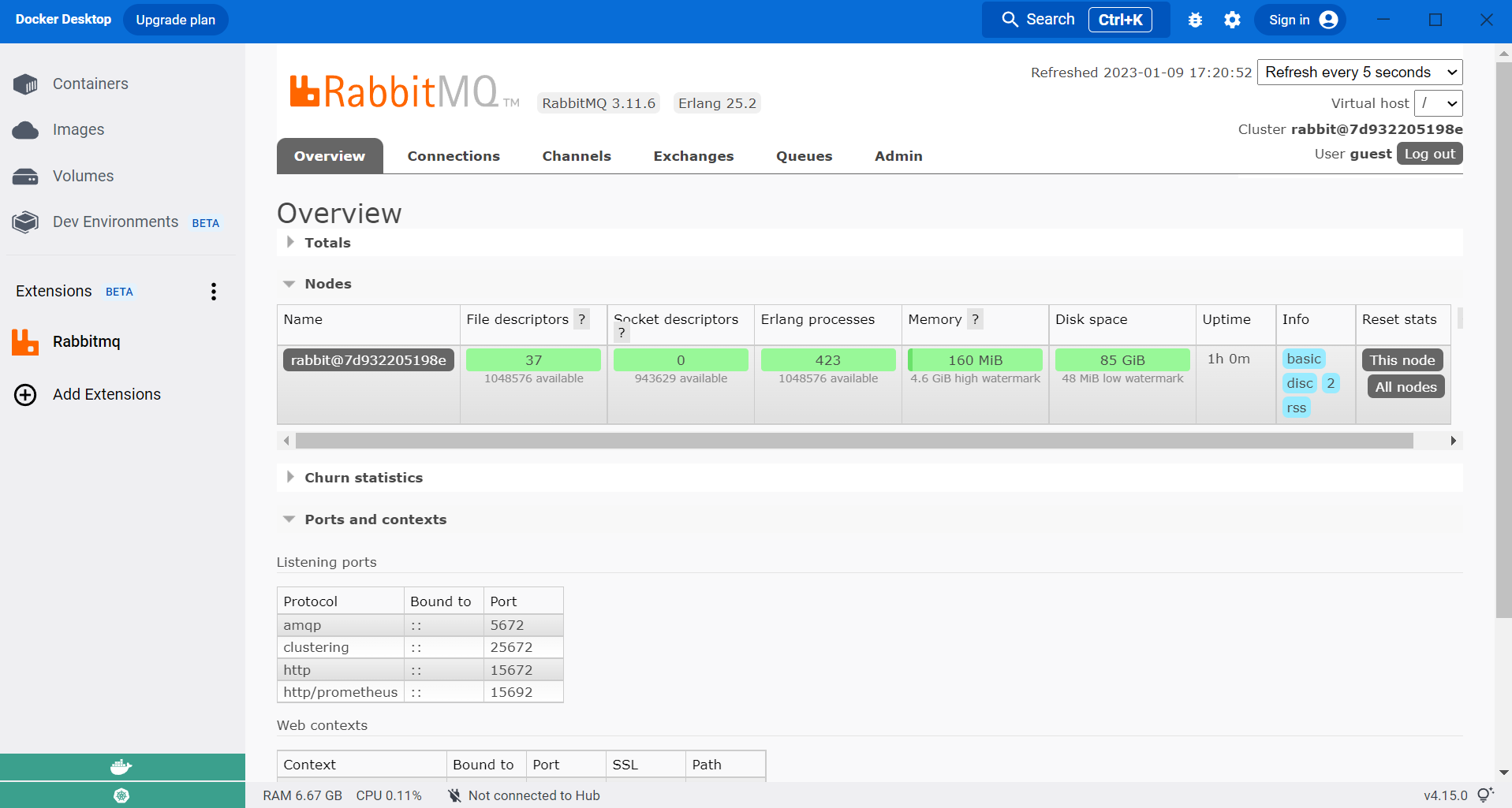Click the lightbulb feedback icon
This screenshot has width=1512, height=808.
coord(1485,795)
